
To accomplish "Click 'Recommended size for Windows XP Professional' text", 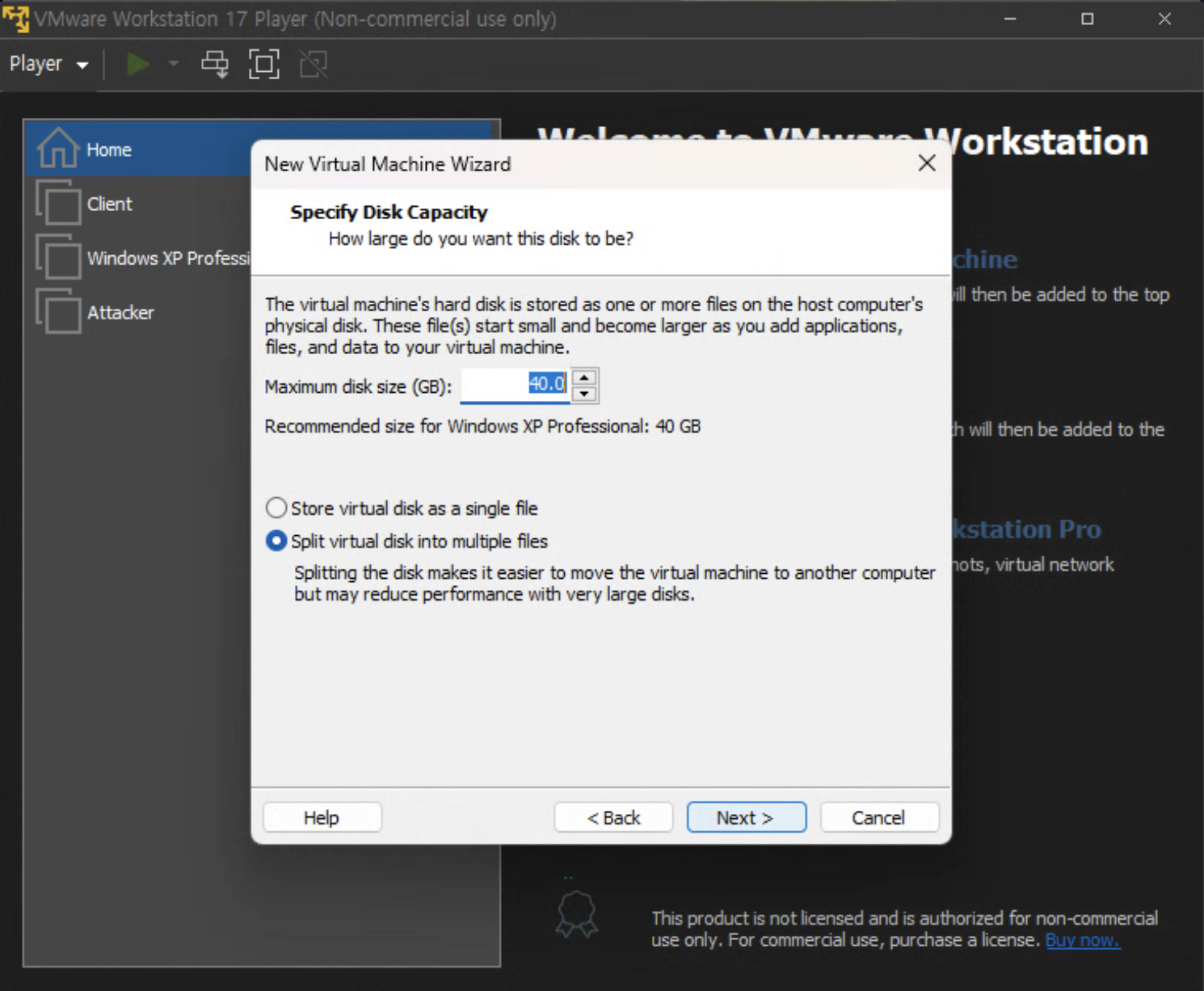I will pyautogui.click(x=482, y=426).
